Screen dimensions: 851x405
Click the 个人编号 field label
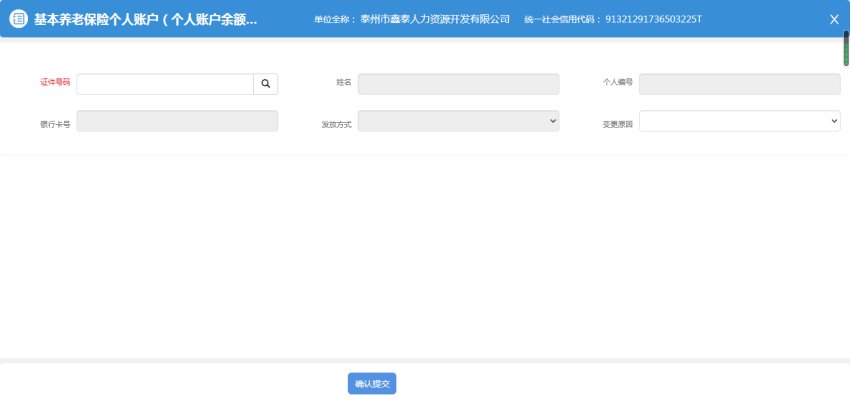[617, 82]
